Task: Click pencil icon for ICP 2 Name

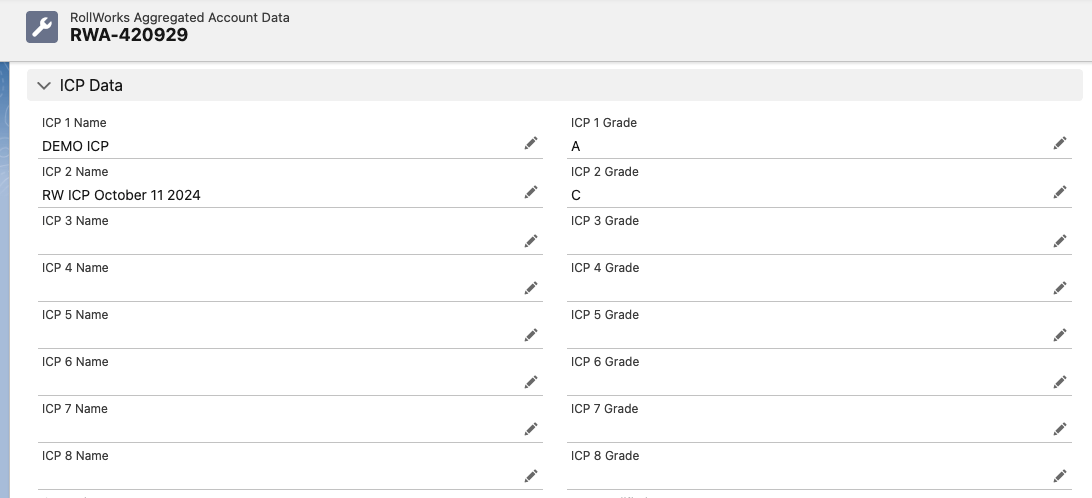Action: 531,192
